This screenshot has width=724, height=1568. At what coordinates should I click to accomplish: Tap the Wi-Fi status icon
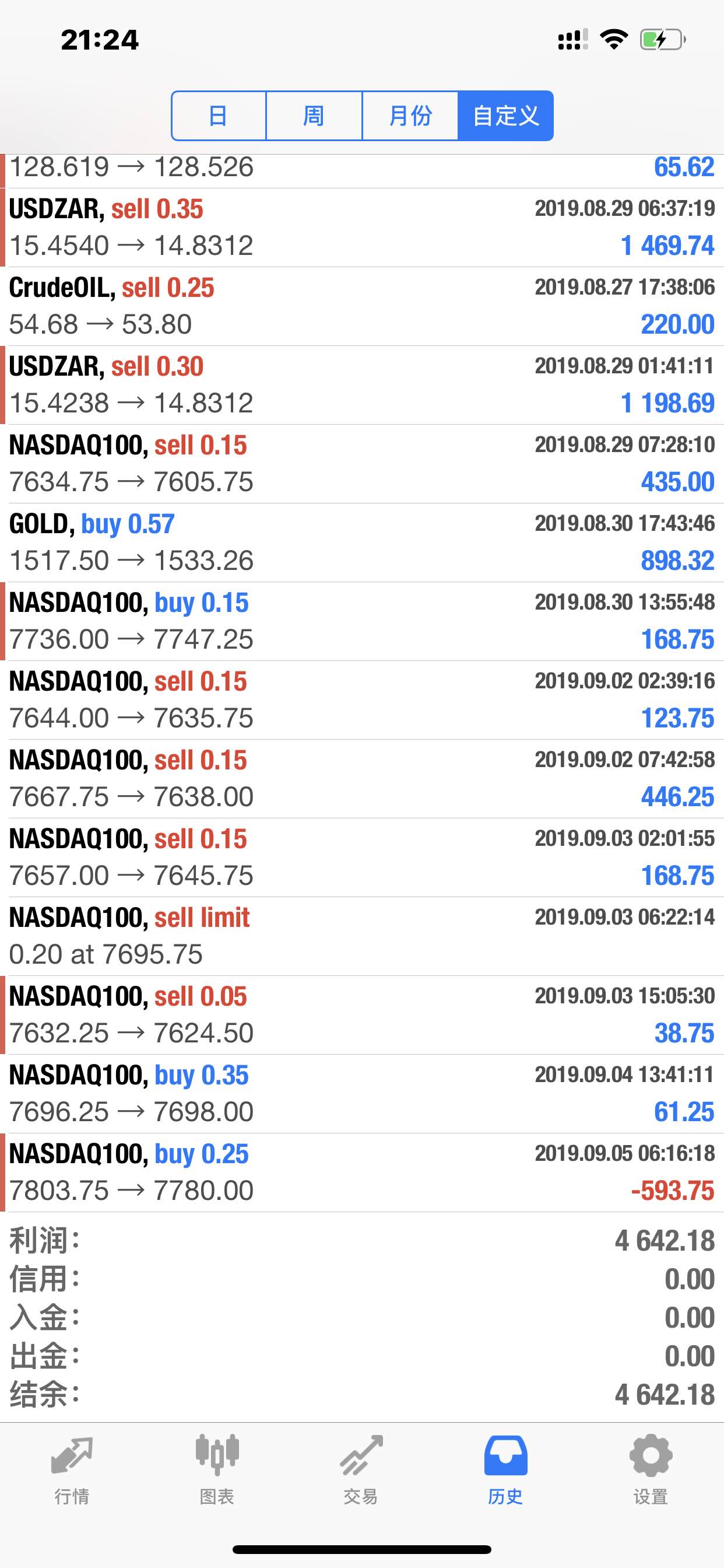coord(614,40)
